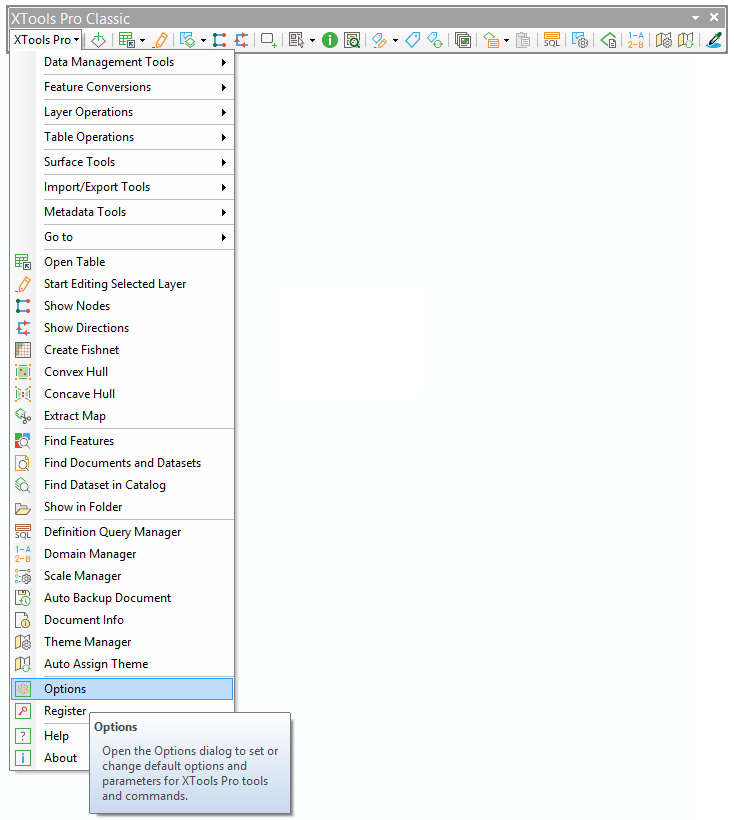This screenshot has width=734, height=820.
Task: Click the Domain Manager 1-A 2-B toolbar icon
Action: pos(636,40)
